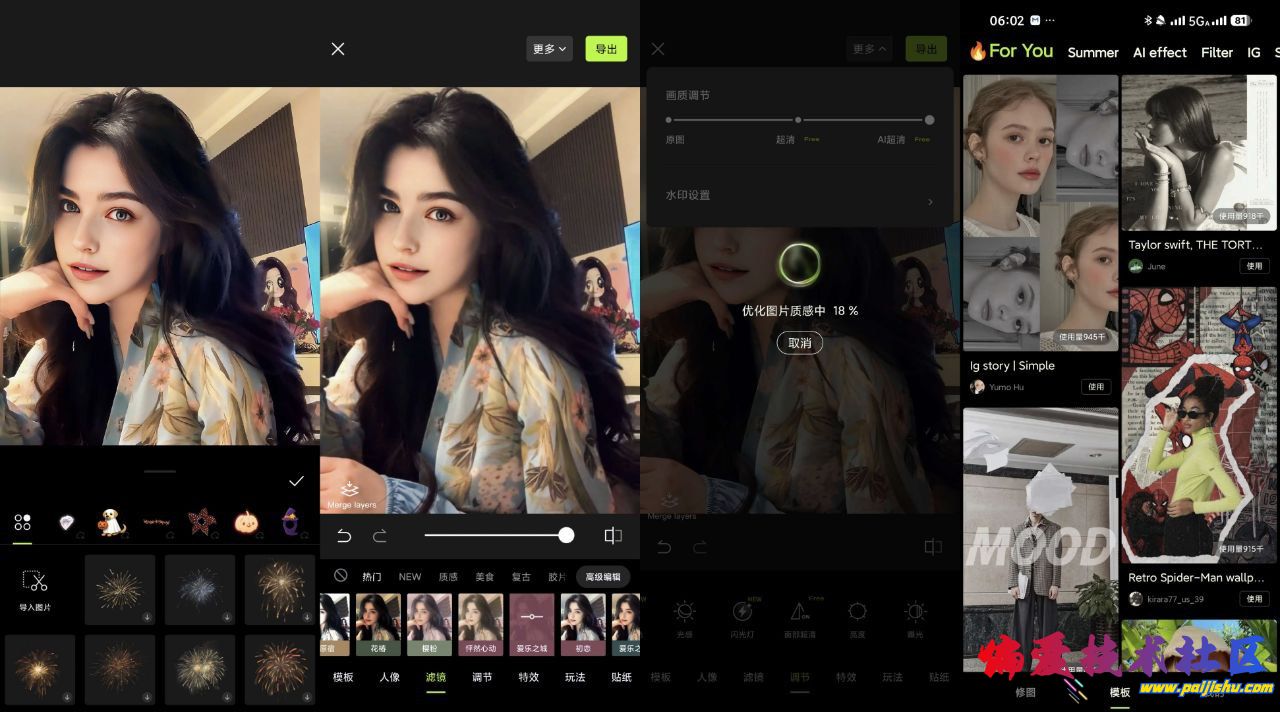Open the 调节 tab in the filter editor
The height and width of the screenshot is (712, 1280).
[x=482, y=677]
